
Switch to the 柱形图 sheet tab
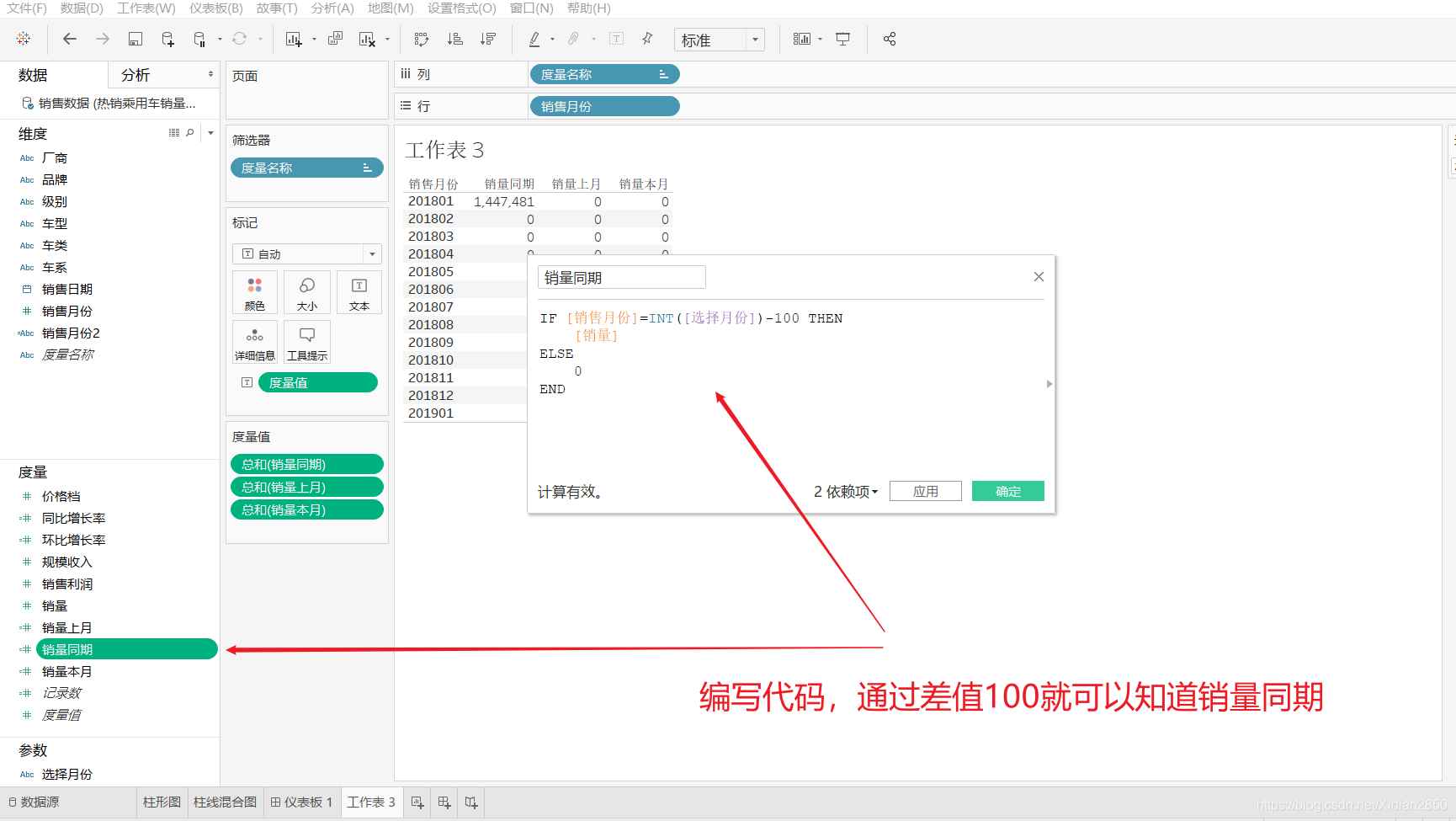162,802
